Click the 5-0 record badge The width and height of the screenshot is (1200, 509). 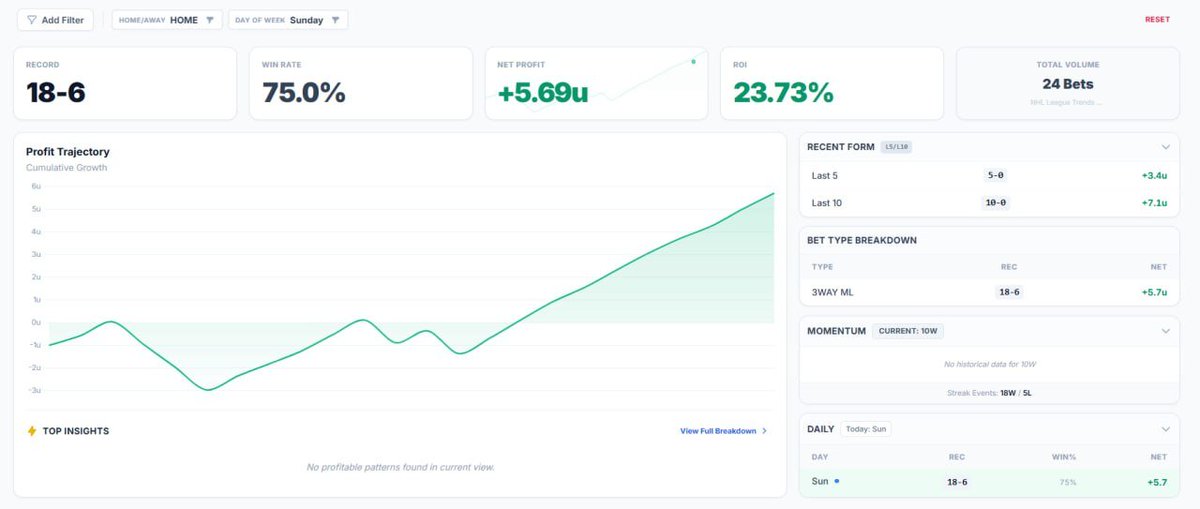pos(995,175)
